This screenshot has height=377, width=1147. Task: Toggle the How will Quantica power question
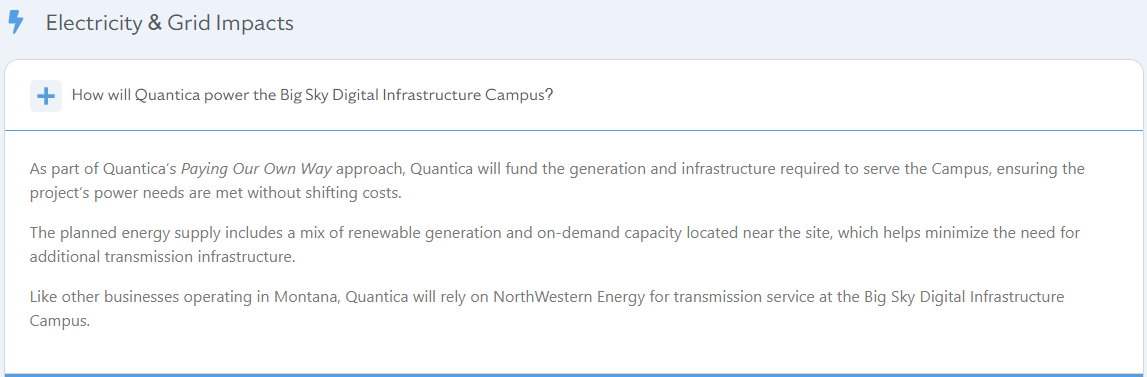pos(312,96)
